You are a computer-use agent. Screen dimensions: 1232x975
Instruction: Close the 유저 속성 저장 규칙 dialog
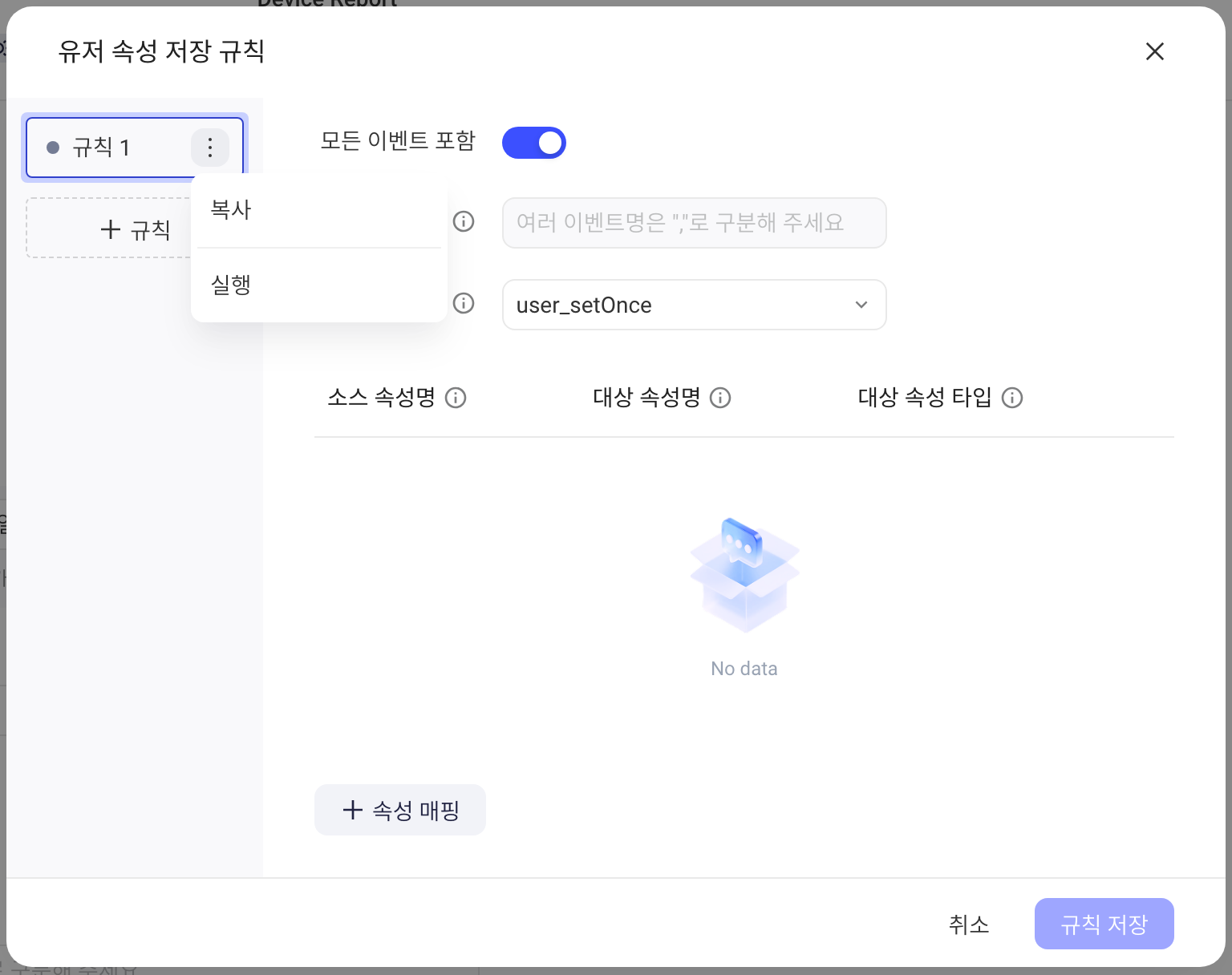1155,51
